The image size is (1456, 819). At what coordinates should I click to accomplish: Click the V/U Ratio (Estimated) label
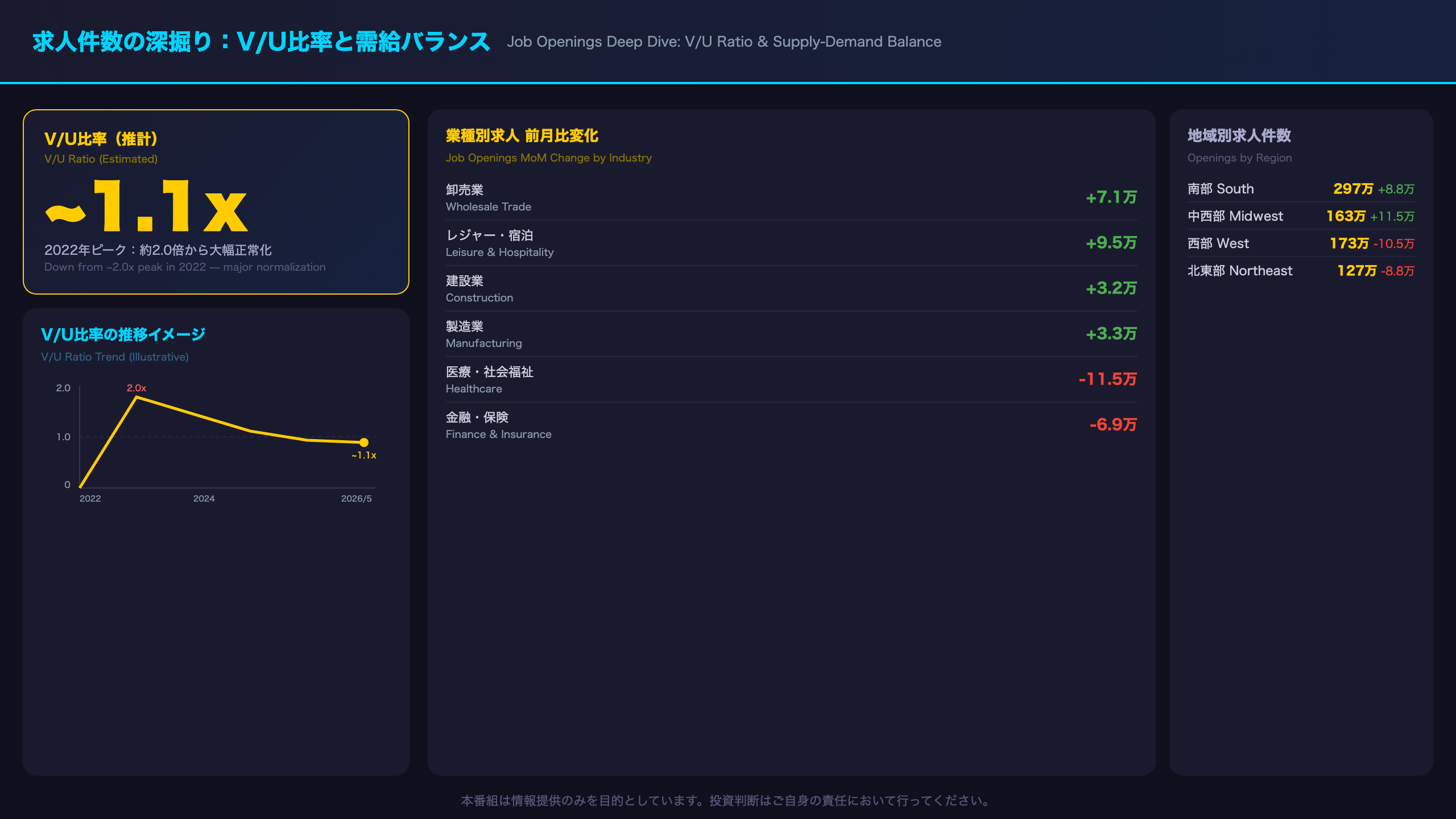click(101, 159)
